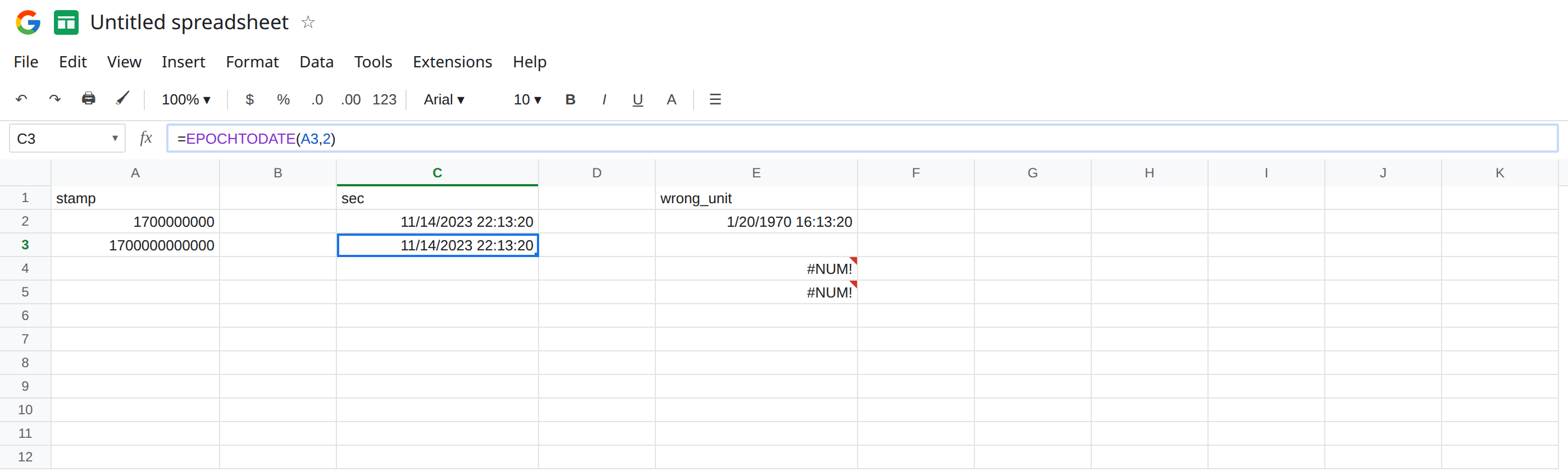Toggle Bold formatting
The image size is (1568, 476).
(x=571, y=99)
